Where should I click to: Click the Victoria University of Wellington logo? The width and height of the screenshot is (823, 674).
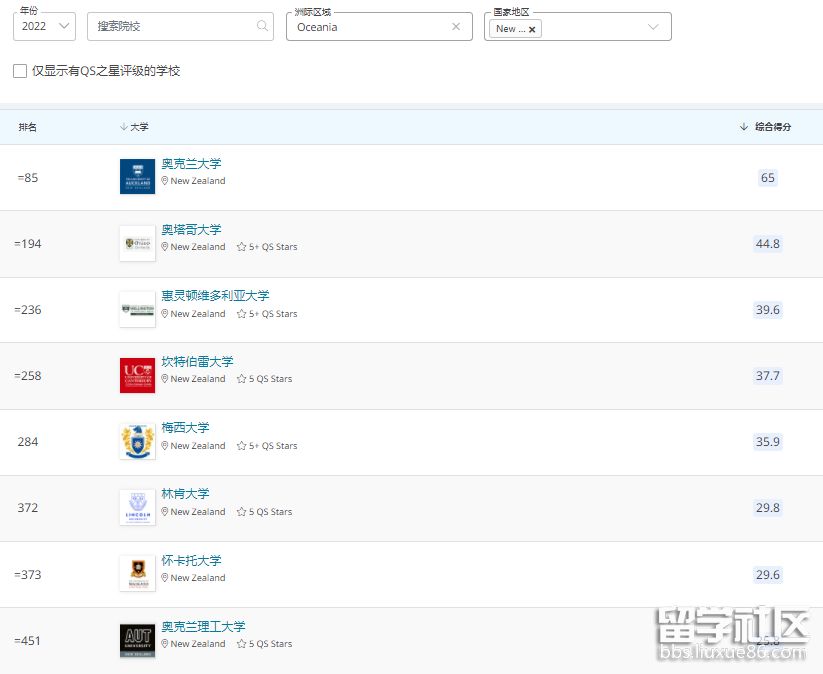point(137,309)
